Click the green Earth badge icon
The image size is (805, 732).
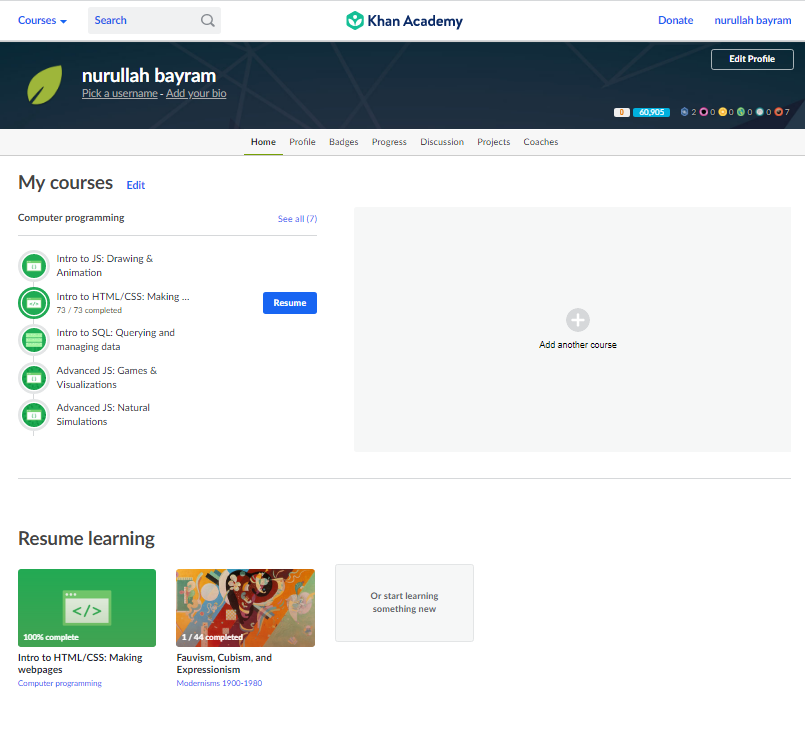tap(741, 112)
